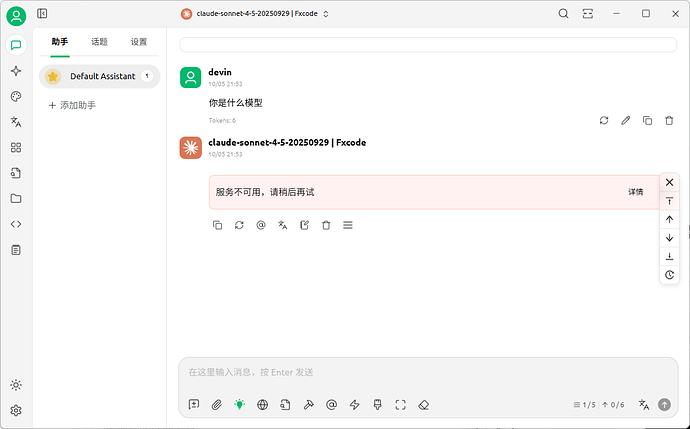
Task: Open the code tools sidebar icon
Action: click(16, 224)
